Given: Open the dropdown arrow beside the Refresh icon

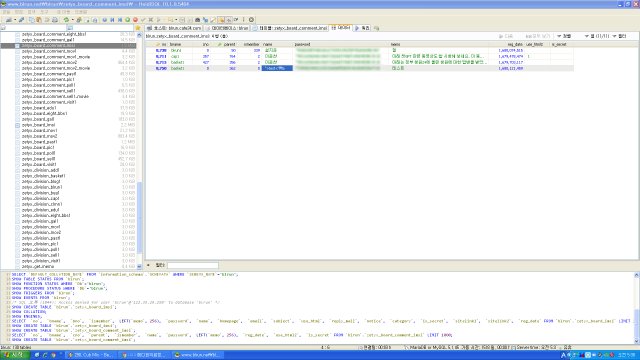Looking at the screenshot, I should pos(72,20).
